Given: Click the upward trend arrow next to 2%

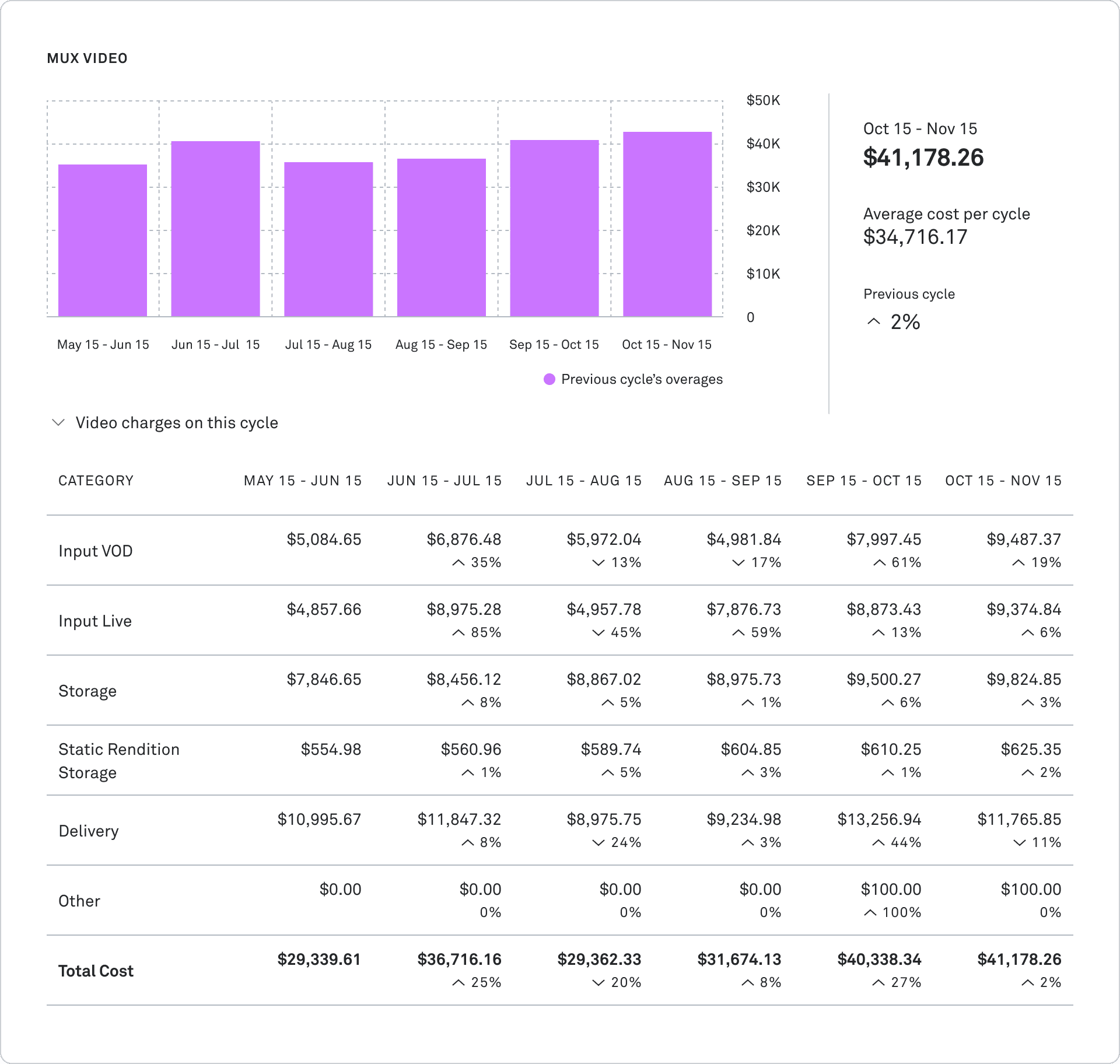Looking at the screenshot, I should (x=873, y=321).
